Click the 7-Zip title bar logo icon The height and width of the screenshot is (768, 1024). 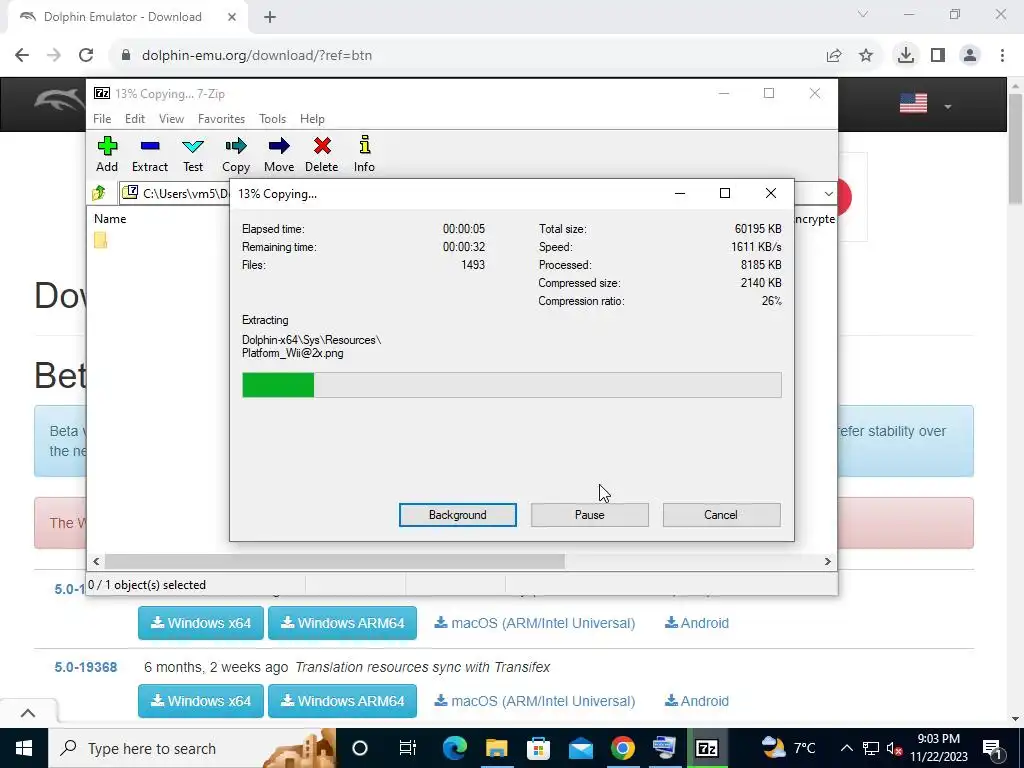[101, 93]
